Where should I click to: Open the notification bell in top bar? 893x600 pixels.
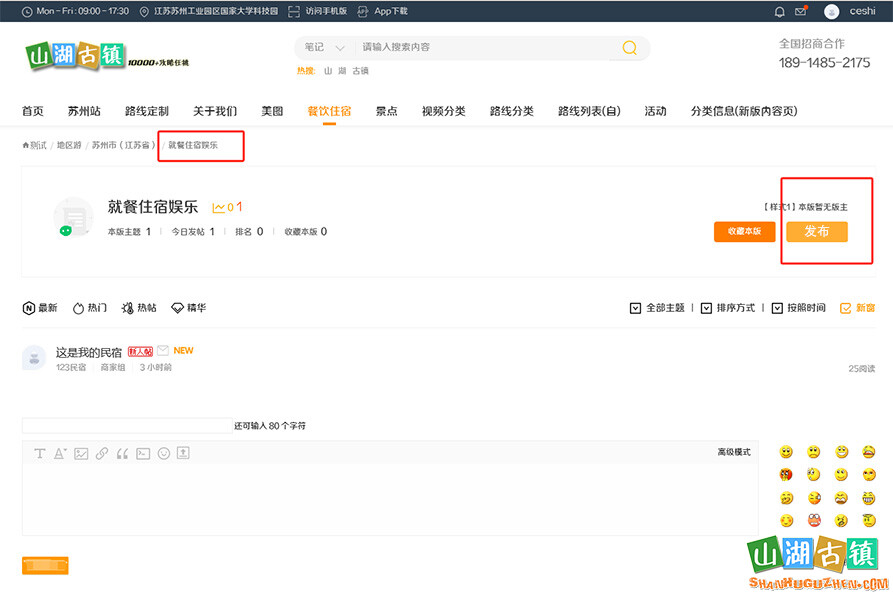tap(780, 11)
